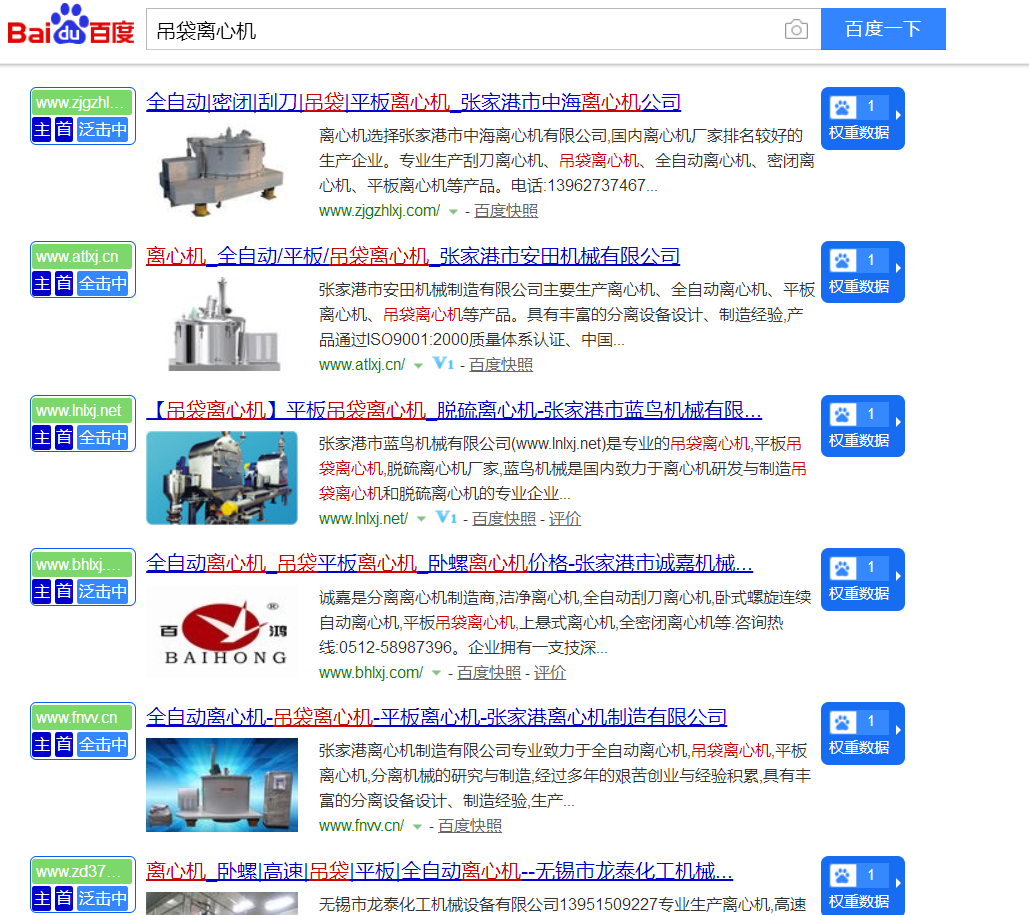Click the 泛击中 badge under www.zd37... tag
This screenshot has width=1029, height=915.
pyautogui.click(x=102, y=898)
